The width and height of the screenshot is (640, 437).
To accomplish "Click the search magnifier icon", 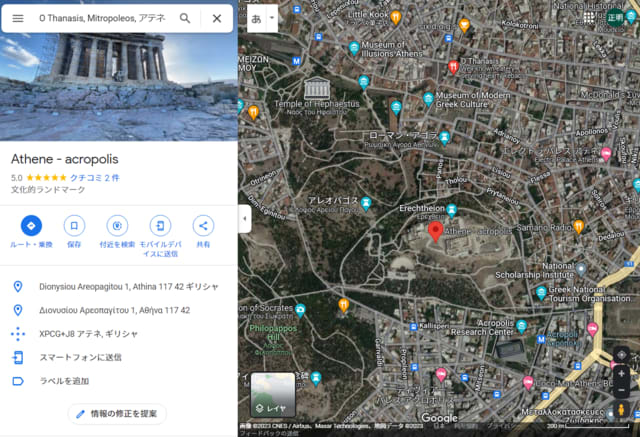I will coord(185,18).
